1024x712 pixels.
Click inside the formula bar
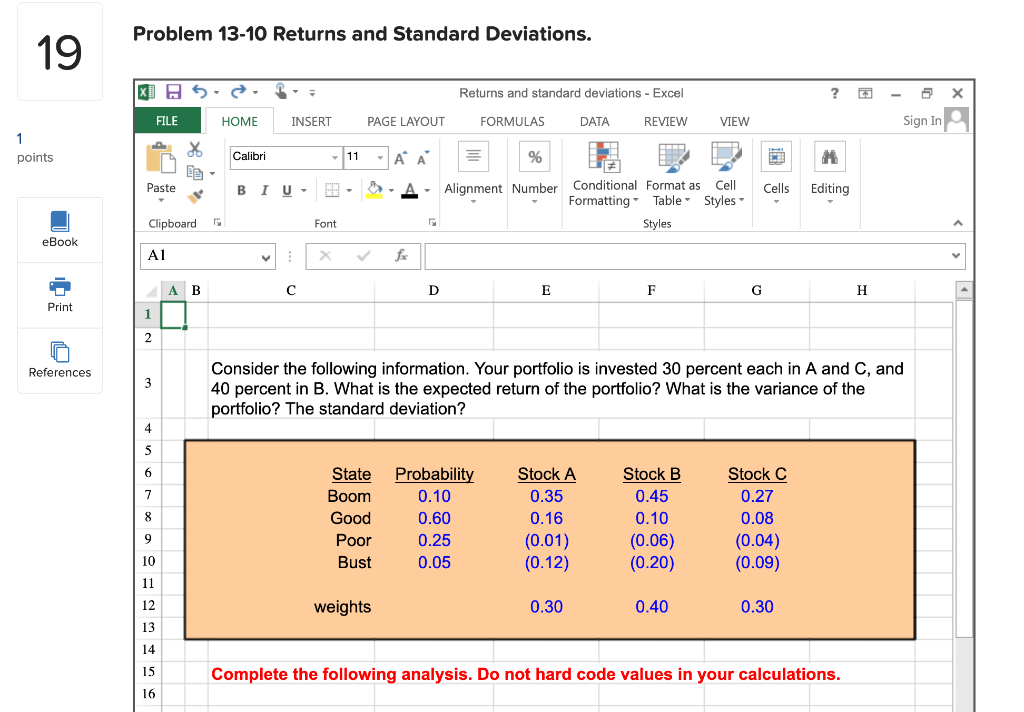coord(690,256)
